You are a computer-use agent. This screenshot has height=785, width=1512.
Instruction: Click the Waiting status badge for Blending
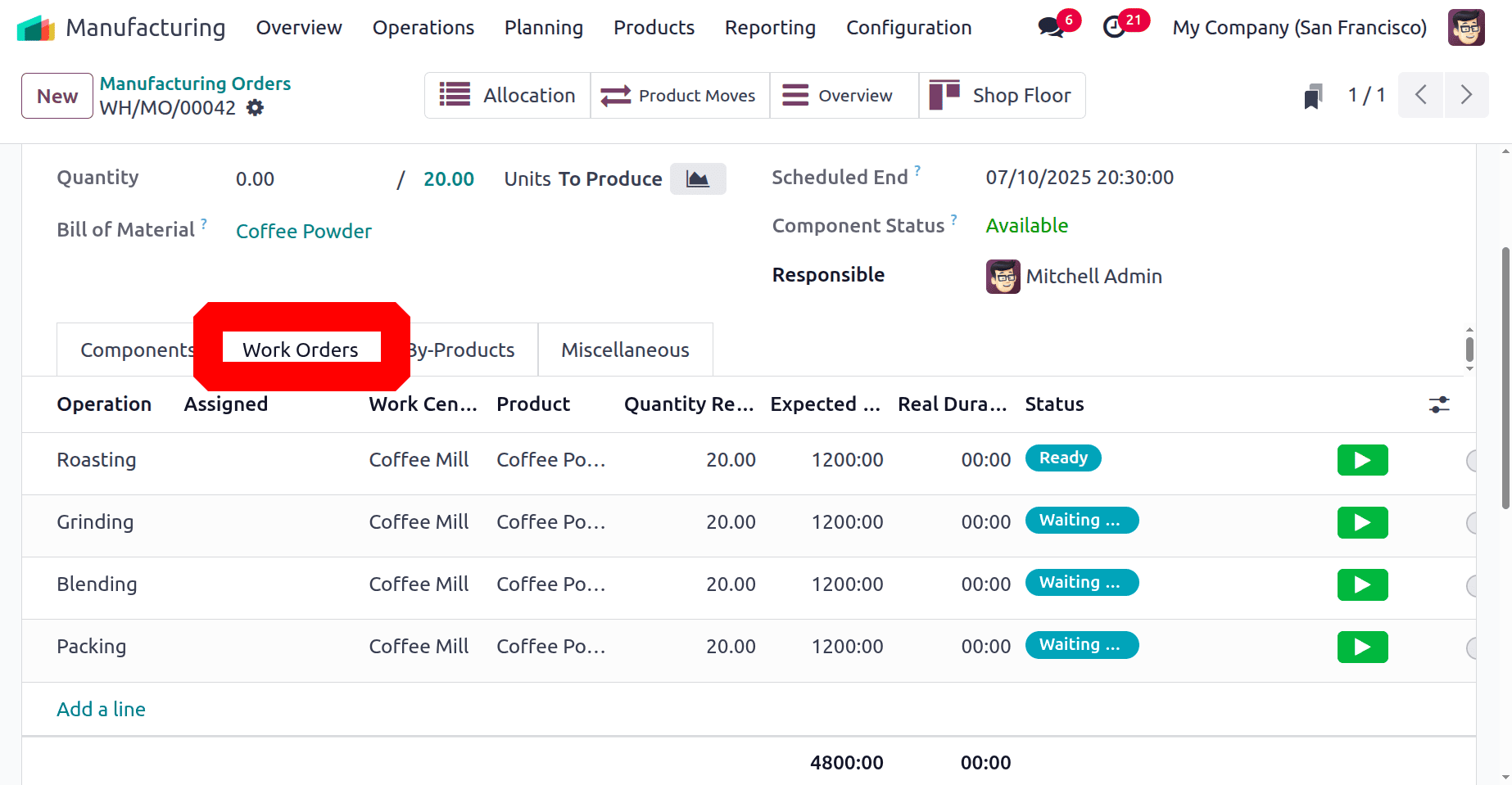[x=1081, y=582]
